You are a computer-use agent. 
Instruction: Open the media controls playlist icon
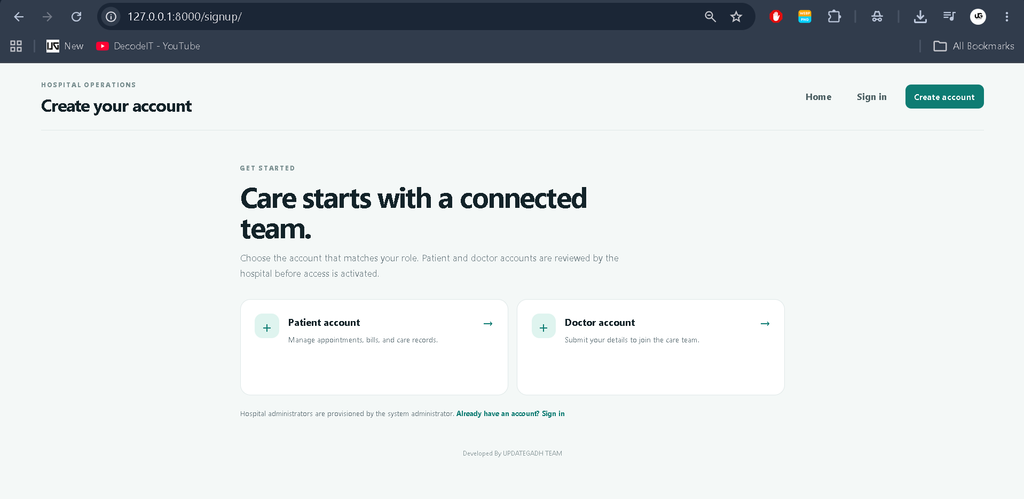[x=949, y=16]
